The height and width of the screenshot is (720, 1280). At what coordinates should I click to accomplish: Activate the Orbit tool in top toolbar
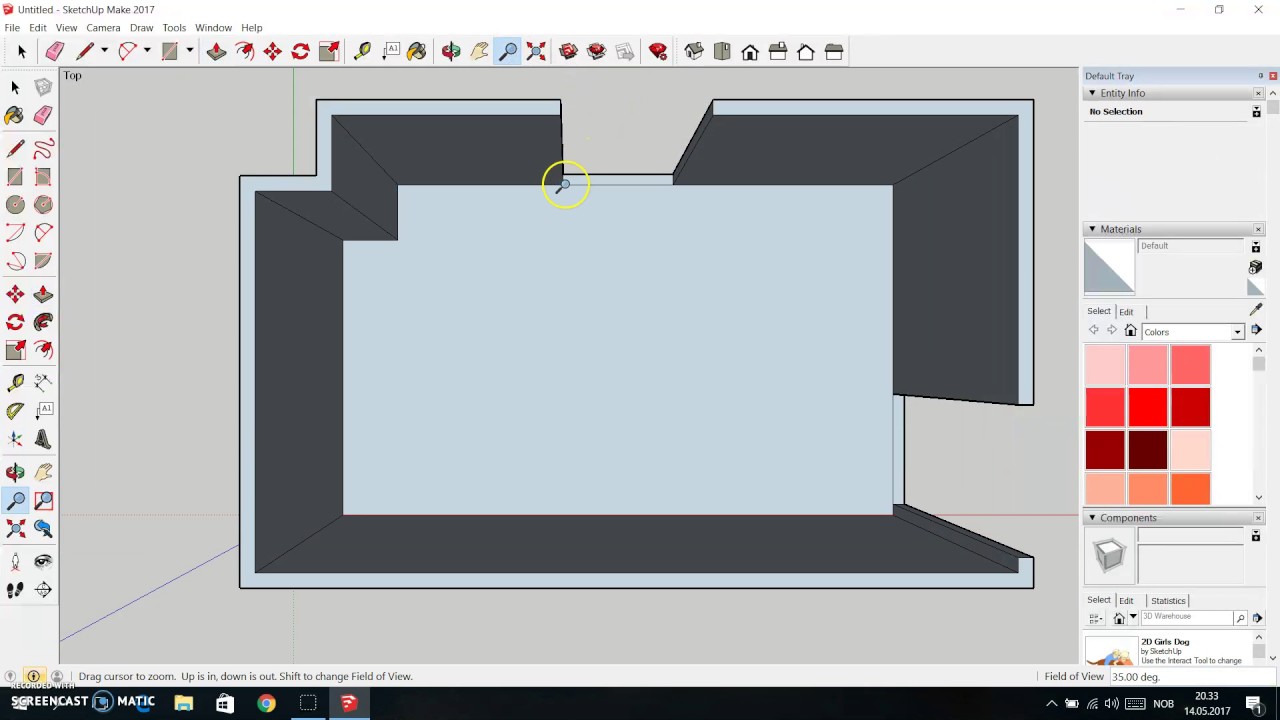pos(451,51)
